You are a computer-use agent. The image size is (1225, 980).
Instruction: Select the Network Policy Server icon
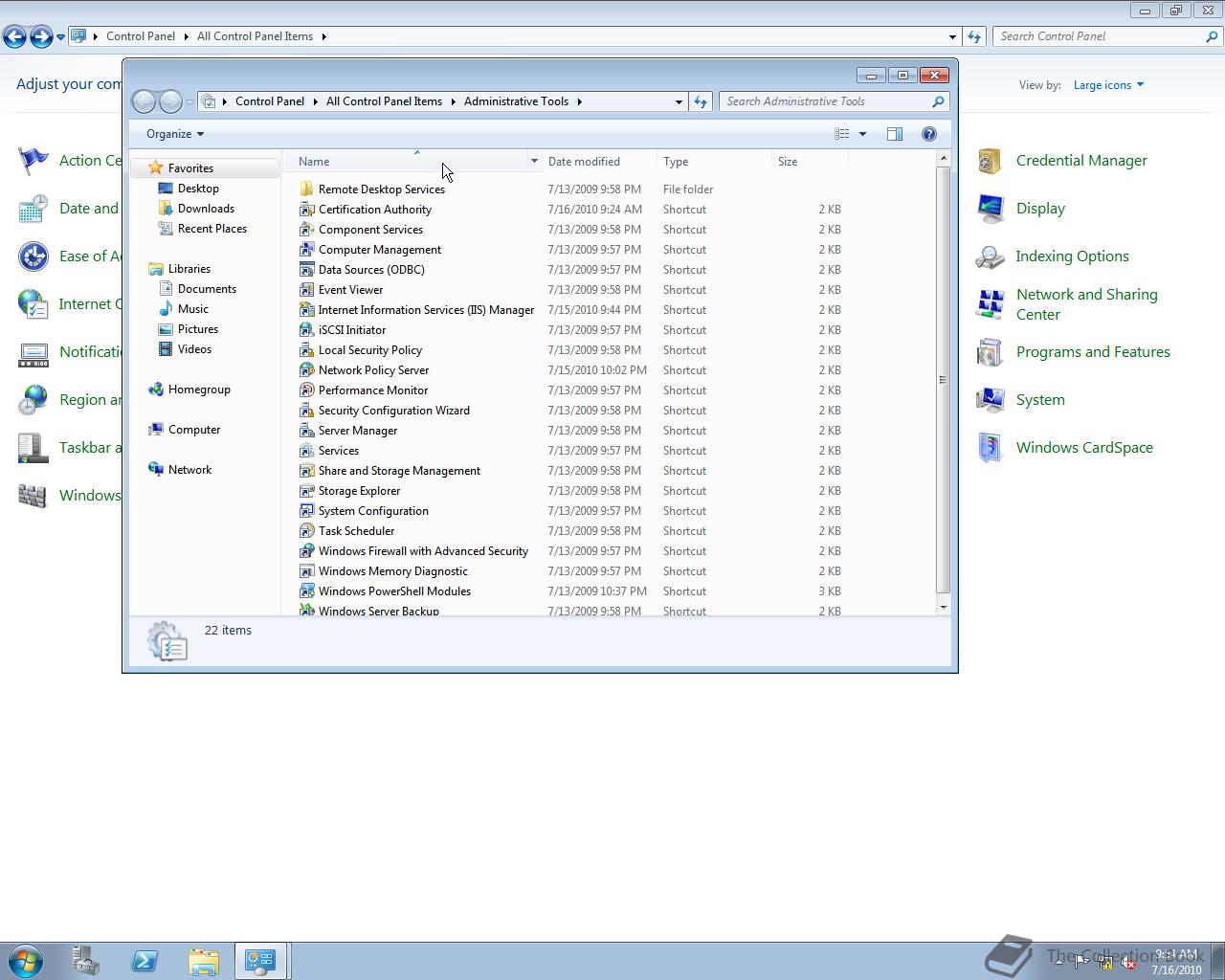pyautogui.click(x=306, y=370)
